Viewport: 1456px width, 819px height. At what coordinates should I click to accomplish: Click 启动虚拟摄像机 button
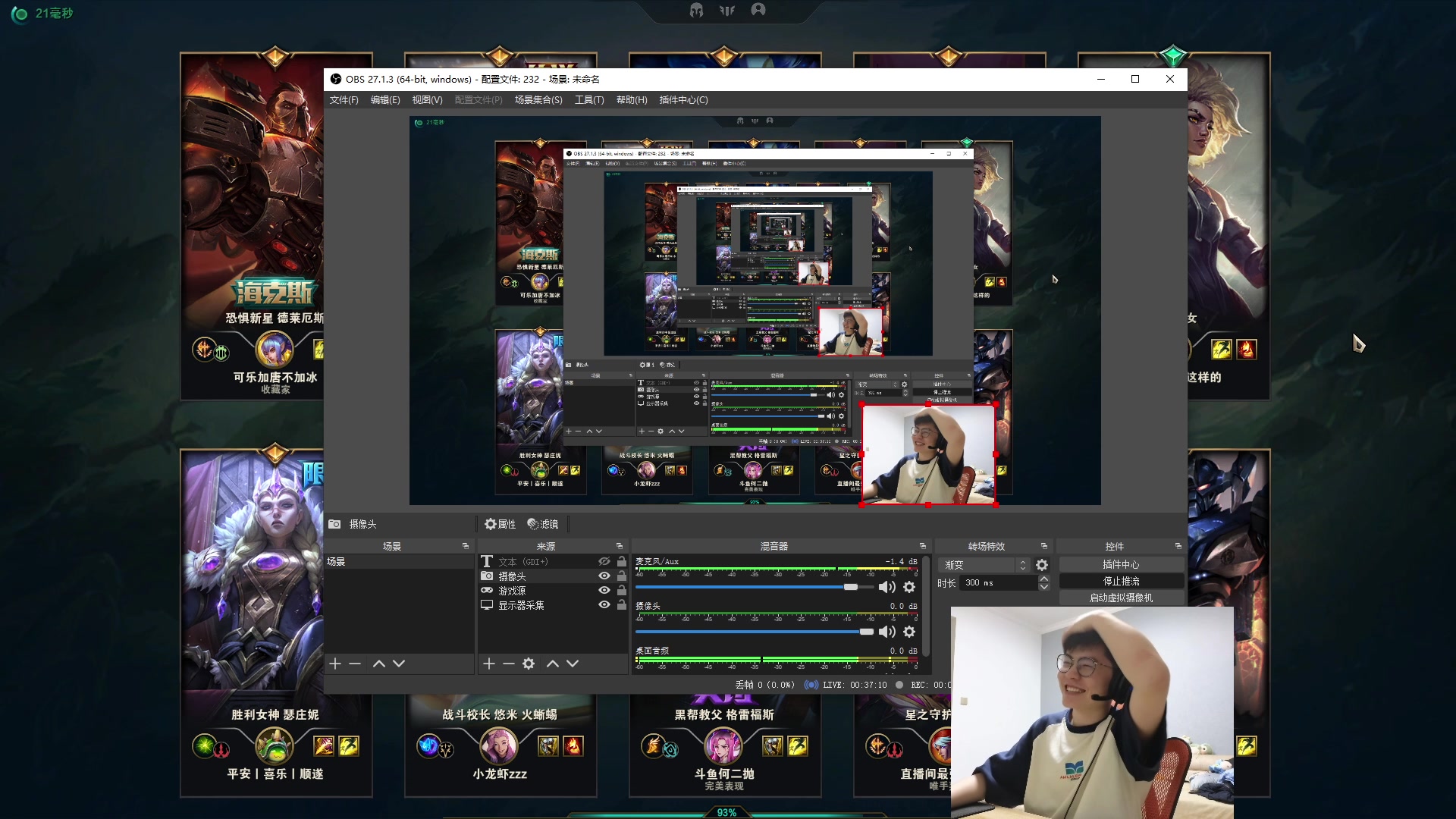pyautogui.click(x=1122, y=598)
